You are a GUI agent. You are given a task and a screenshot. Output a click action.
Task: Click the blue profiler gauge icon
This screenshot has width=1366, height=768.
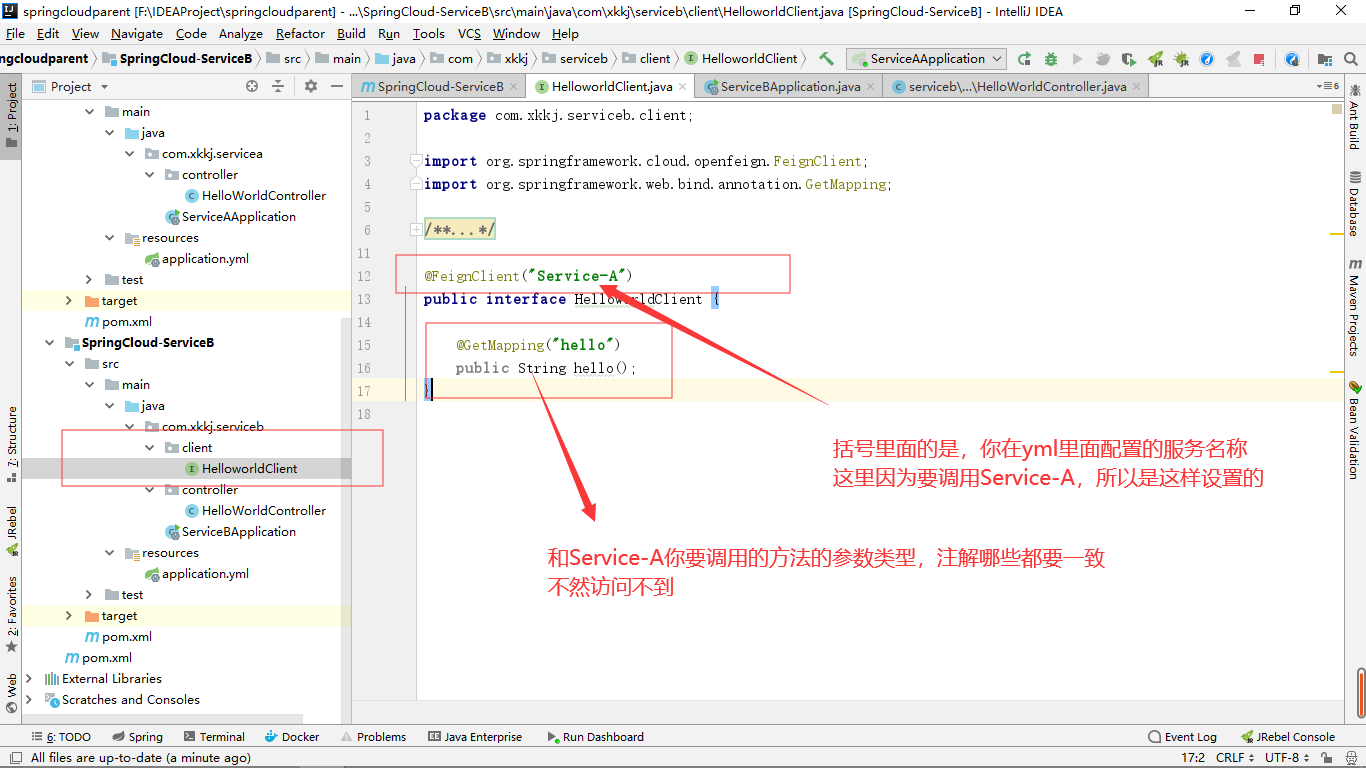coord(1207,59)
